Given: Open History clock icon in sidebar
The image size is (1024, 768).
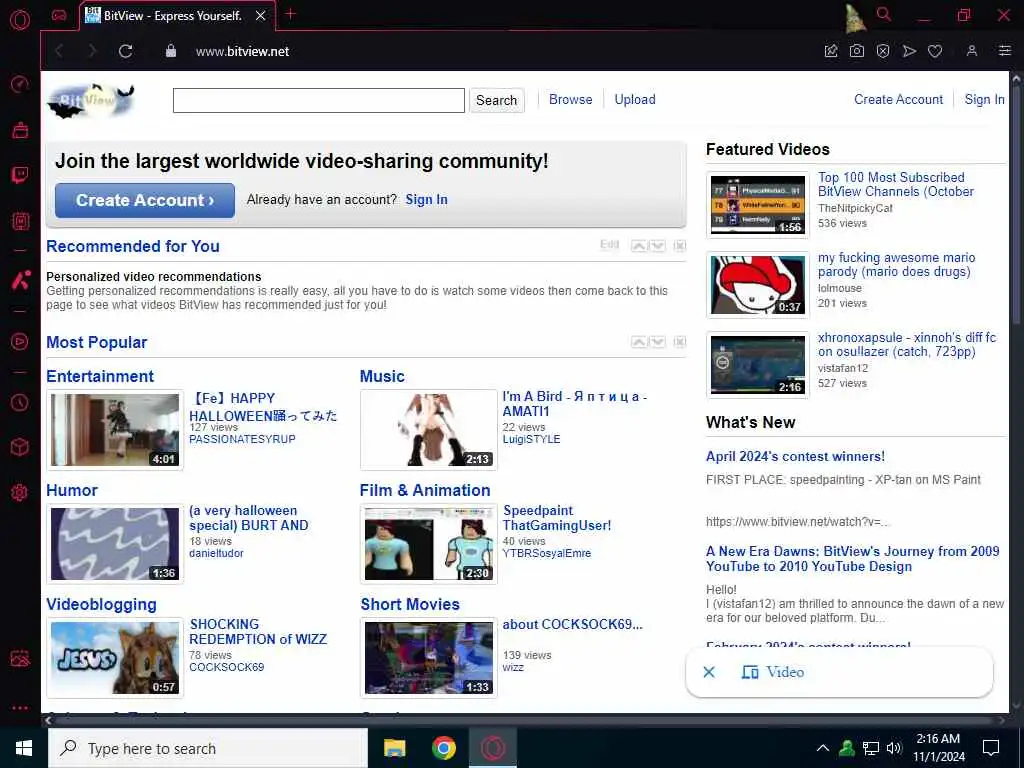Looking at the screenshot, I should pos(20,402).
